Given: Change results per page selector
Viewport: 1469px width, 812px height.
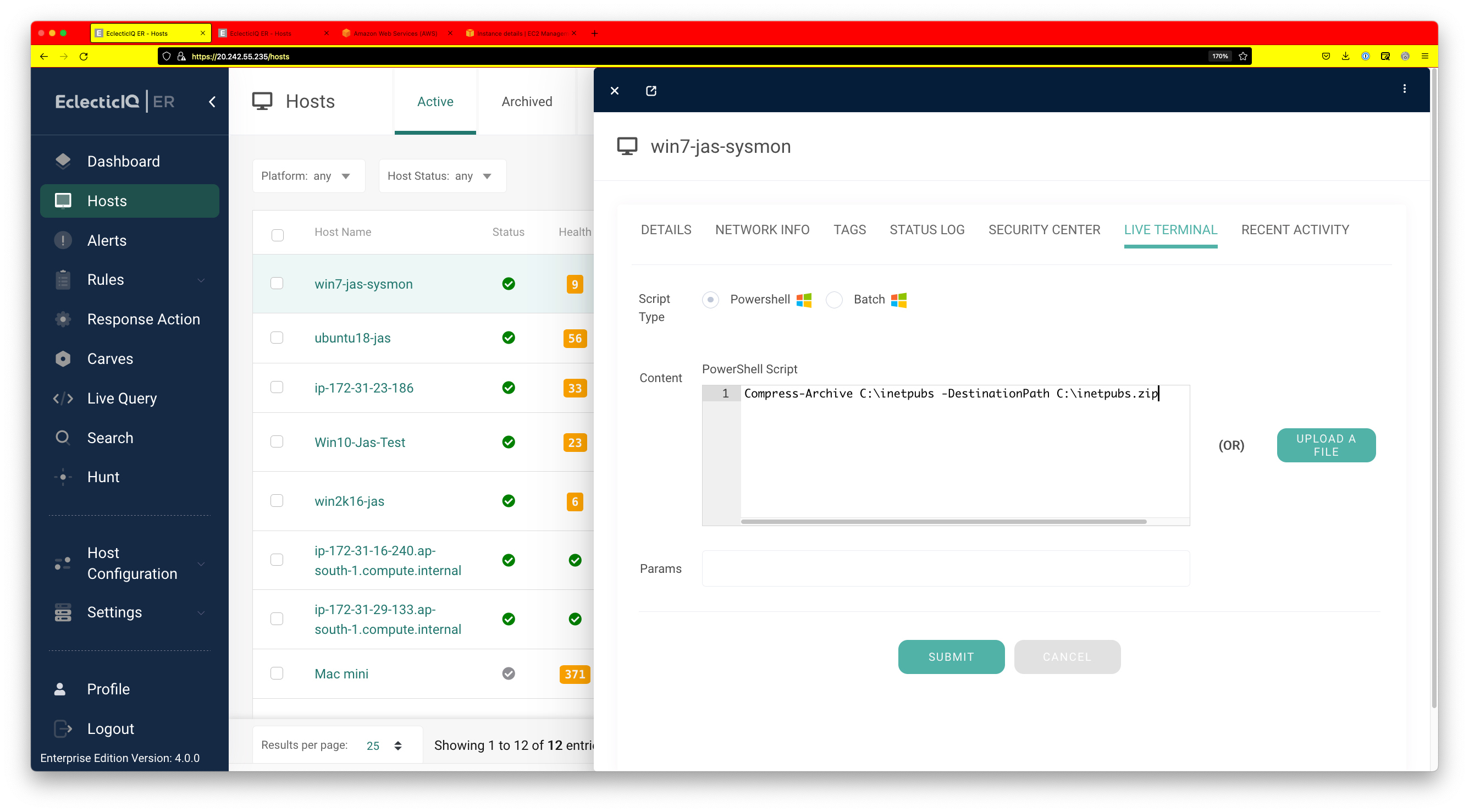Looking at the screenshot, I should tap(385, 745).
